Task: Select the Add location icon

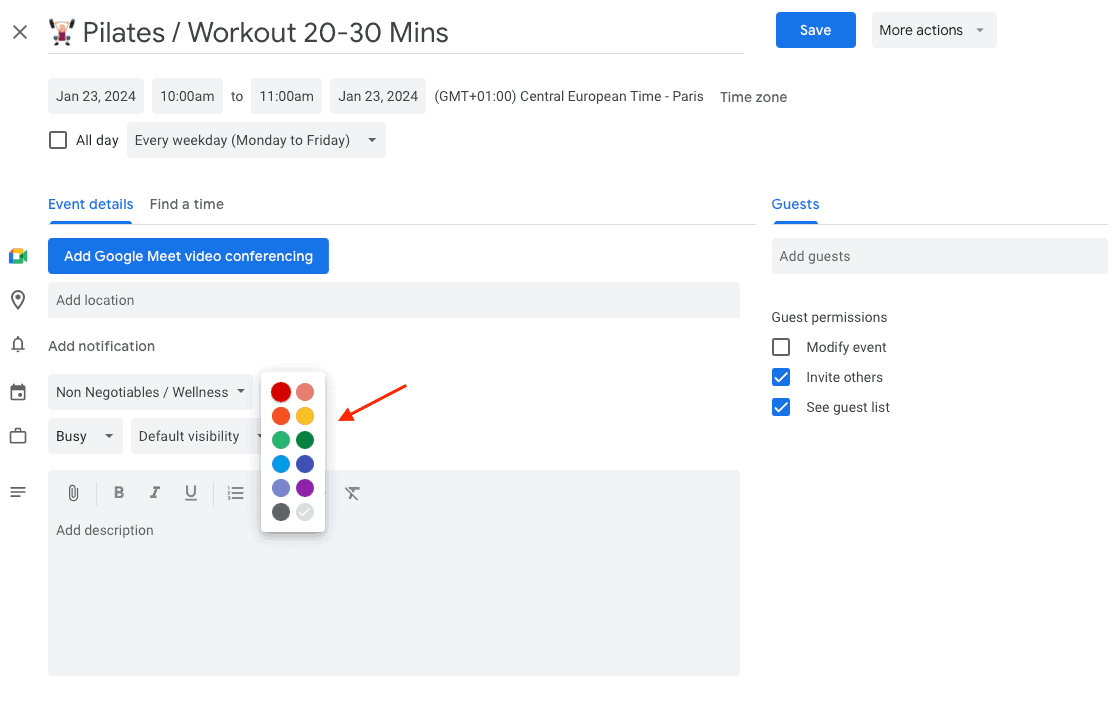Action: (x=18, y=300)
